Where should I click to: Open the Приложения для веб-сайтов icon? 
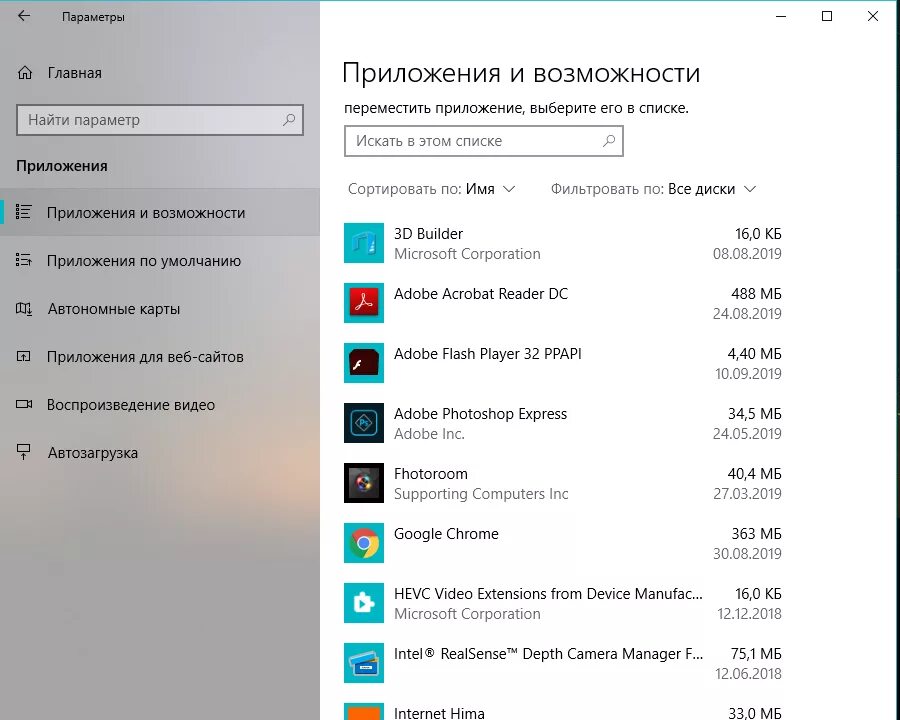tap(24, 357)
